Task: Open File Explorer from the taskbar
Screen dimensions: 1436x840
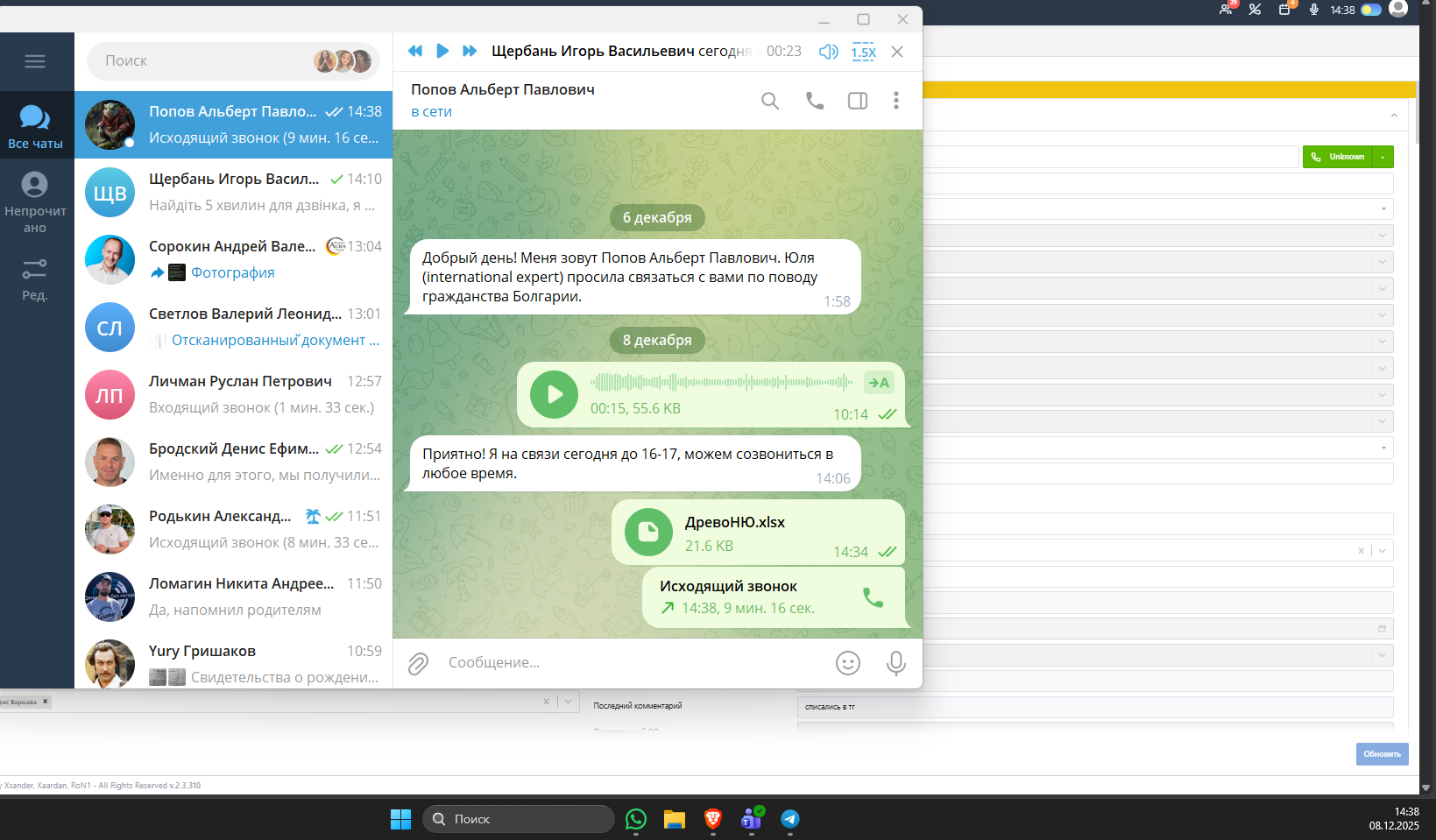Action: coord(675,819)
